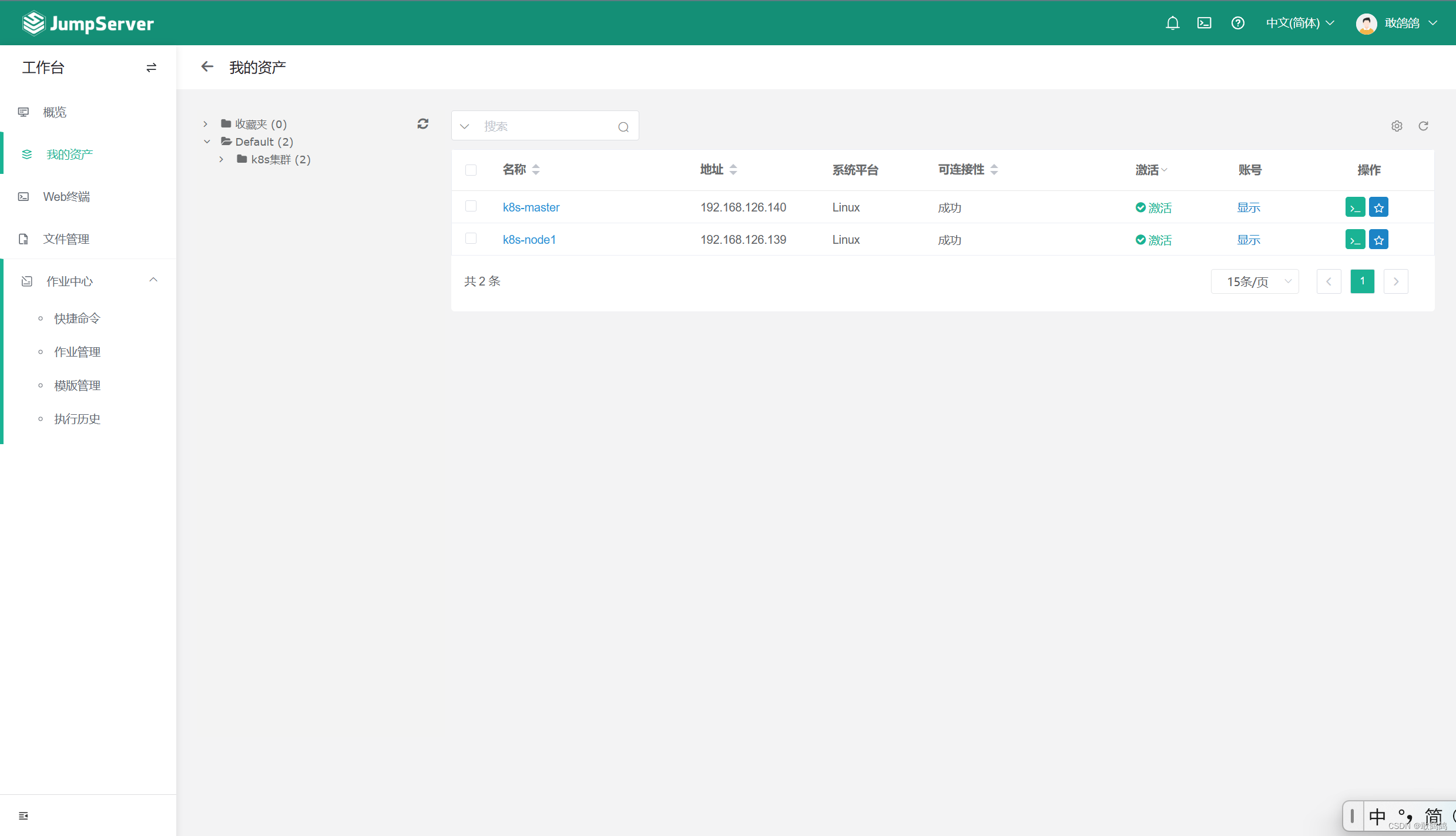Check the k8s-node1 row checkbox

pyautogui.click(x=471, y=239)
